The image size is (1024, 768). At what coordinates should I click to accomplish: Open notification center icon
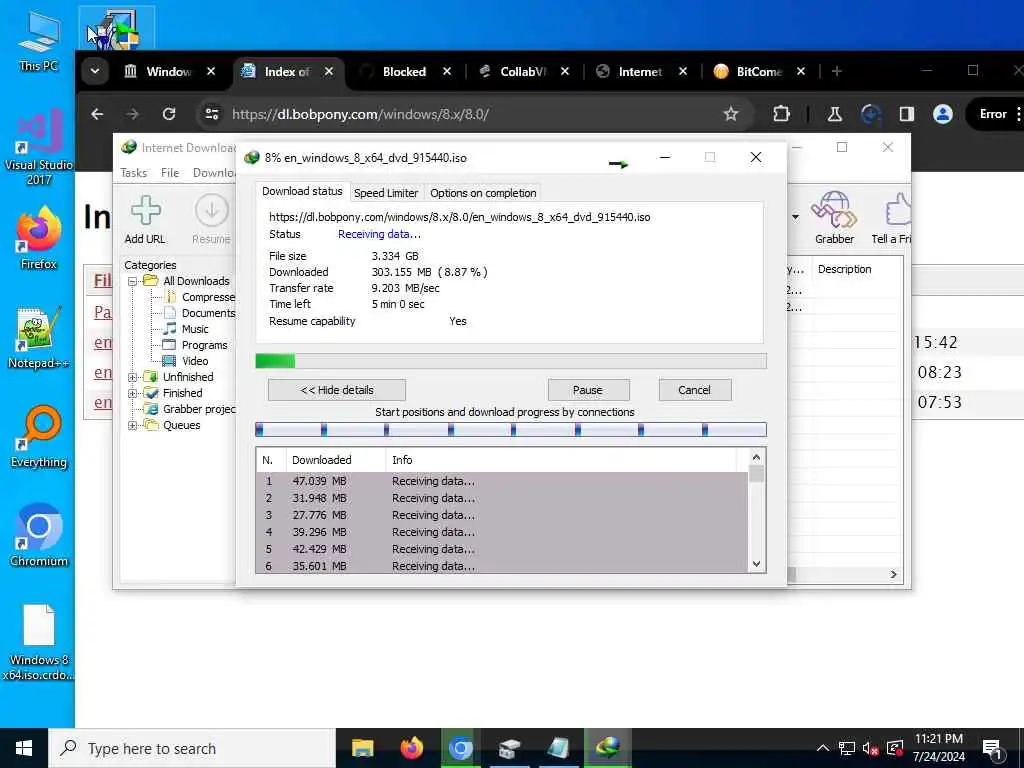(x=993, y=749)
